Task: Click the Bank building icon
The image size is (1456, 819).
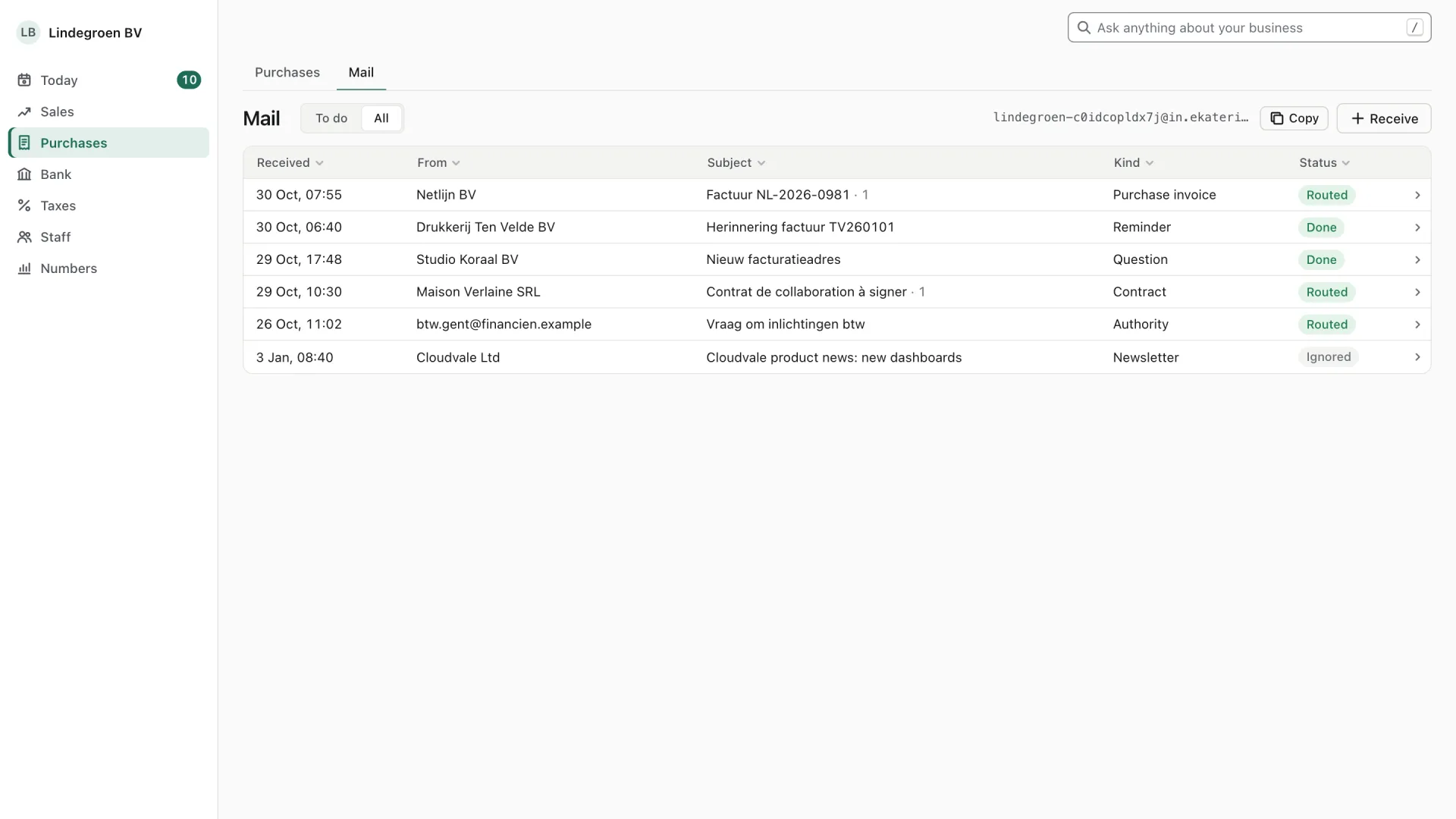Action: [24, 174]
